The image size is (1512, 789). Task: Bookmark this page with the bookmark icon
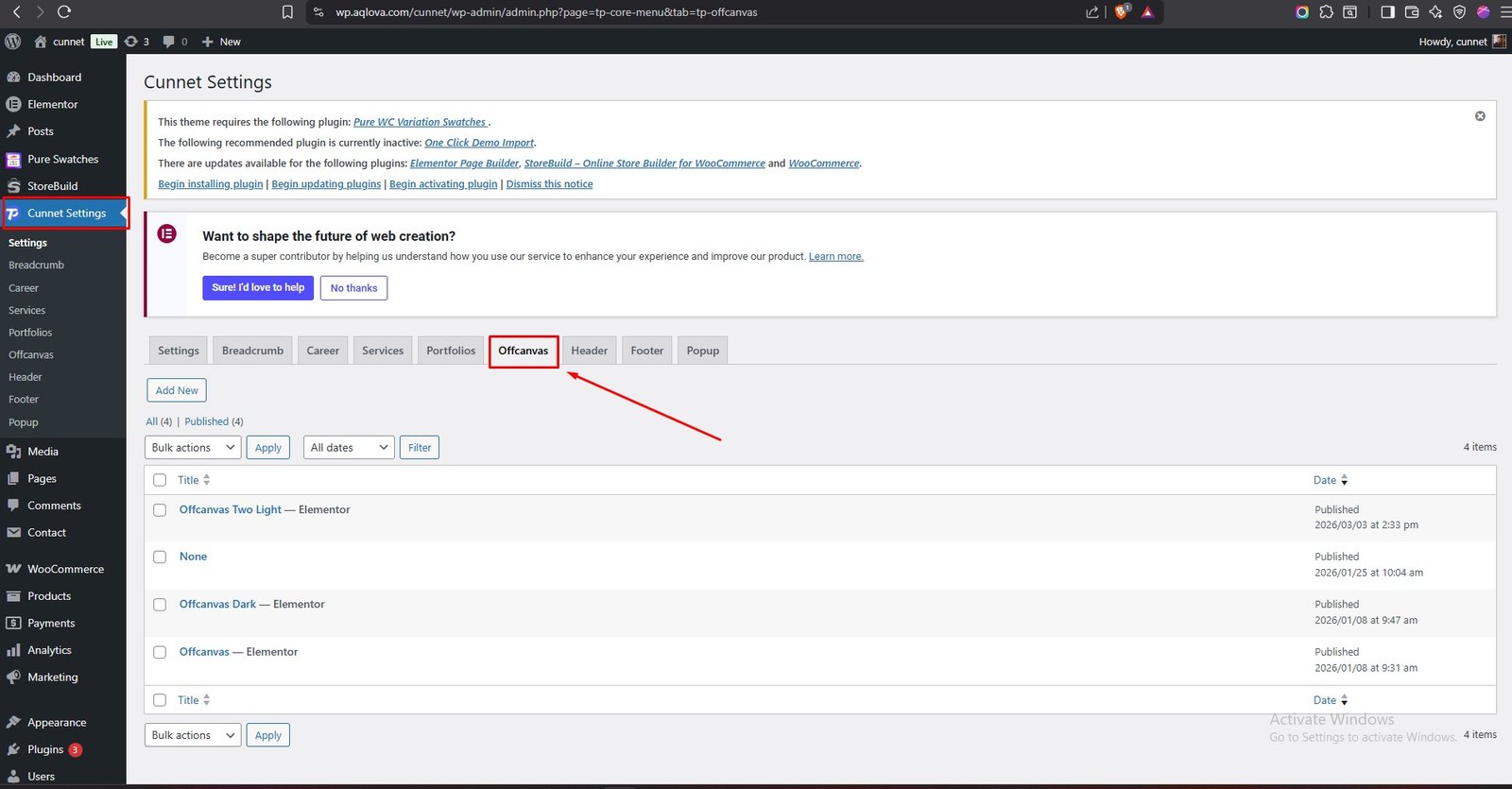[x=287, y=12]
